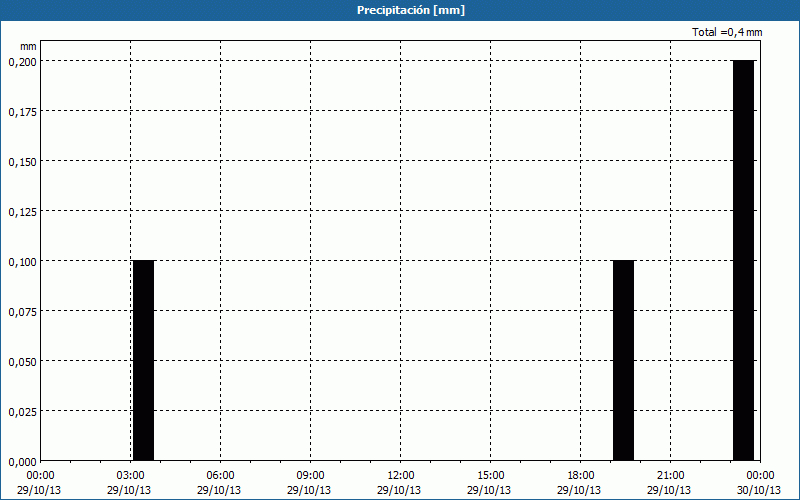The width and height of the screenshot is (800, 500).
Task: Click the 0,2 mm bar before 00:00 30/10/13
Action: pos(743,260)
